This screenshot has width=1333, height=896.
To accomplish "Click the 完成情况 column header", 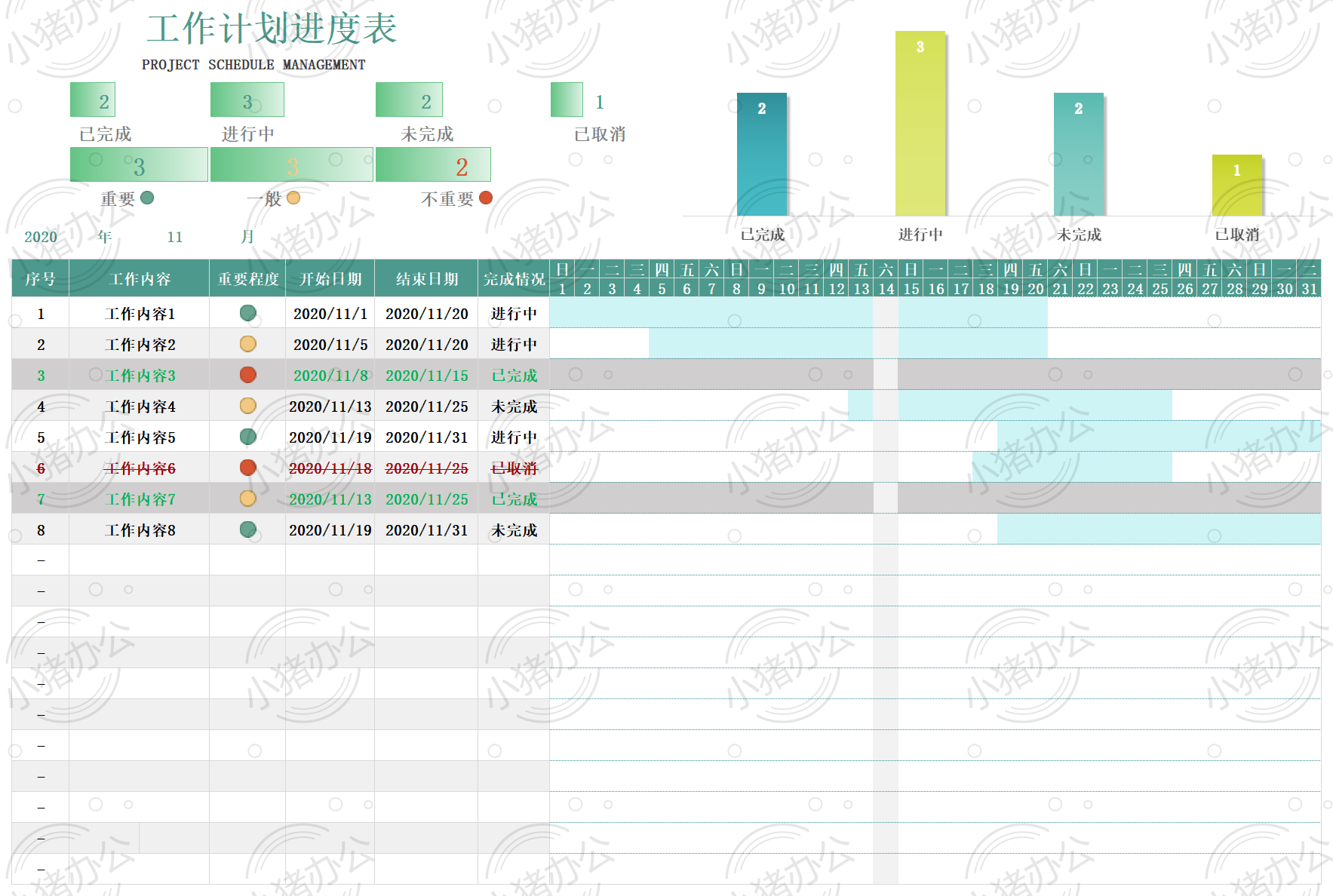I will [514, 278].
